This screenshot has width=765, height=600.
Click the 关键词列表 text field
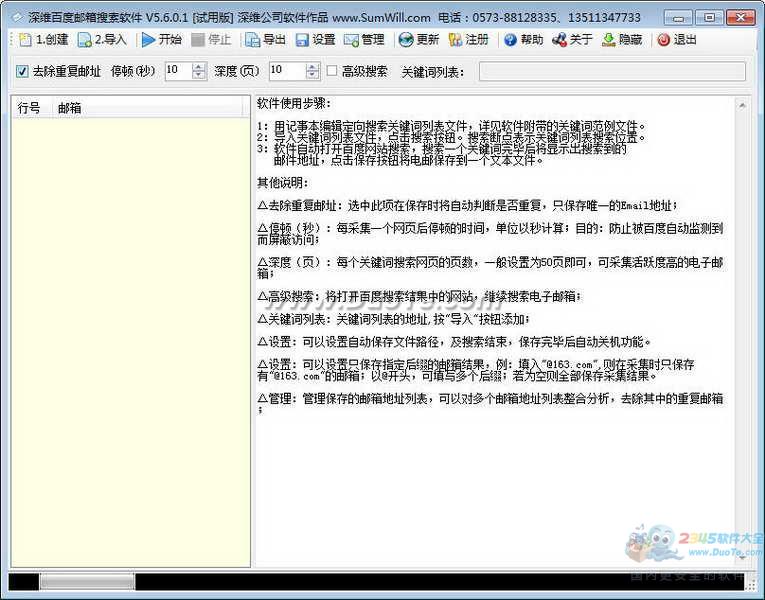point(612,71)
